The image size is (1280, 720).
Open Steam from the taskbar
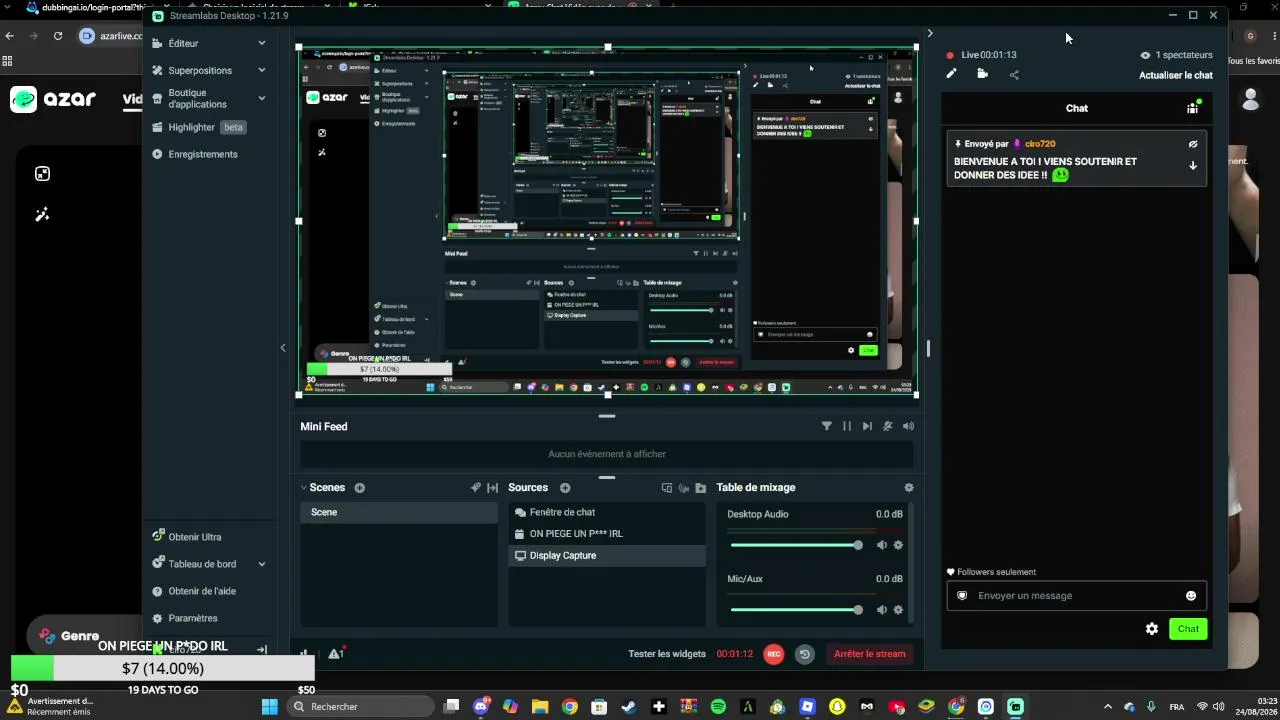coord(629,707)
